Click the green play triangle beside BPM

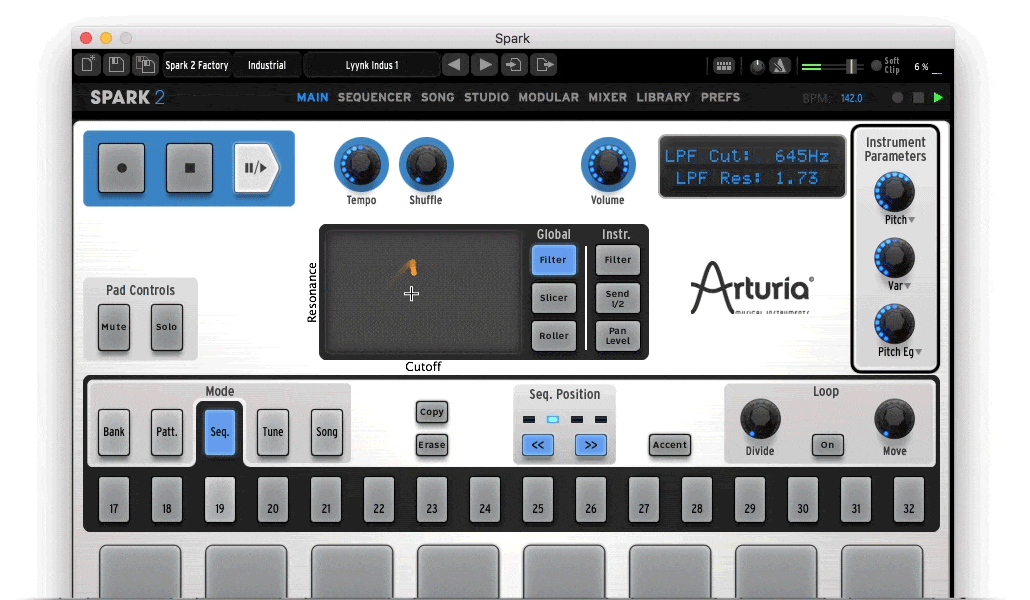click(938, 98)
